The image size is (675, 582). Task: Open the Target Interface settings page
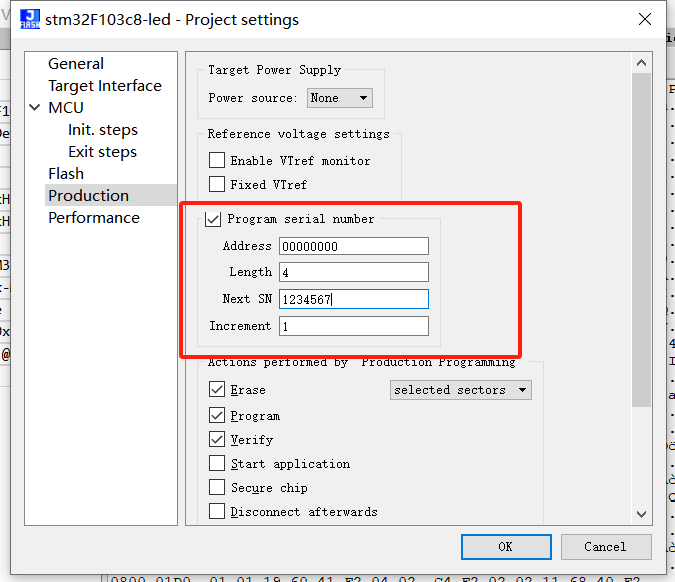105,86
